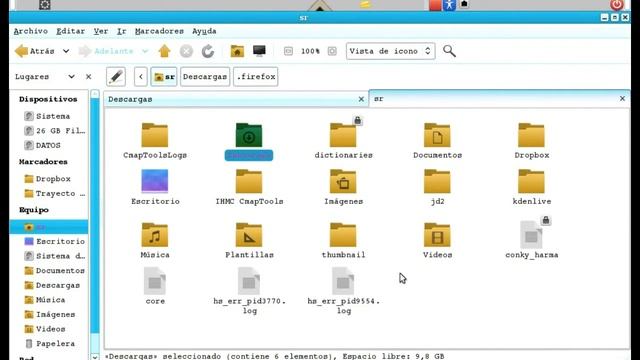Open the Ver menu
Screen dimensions: 640x360
(101, 31)
